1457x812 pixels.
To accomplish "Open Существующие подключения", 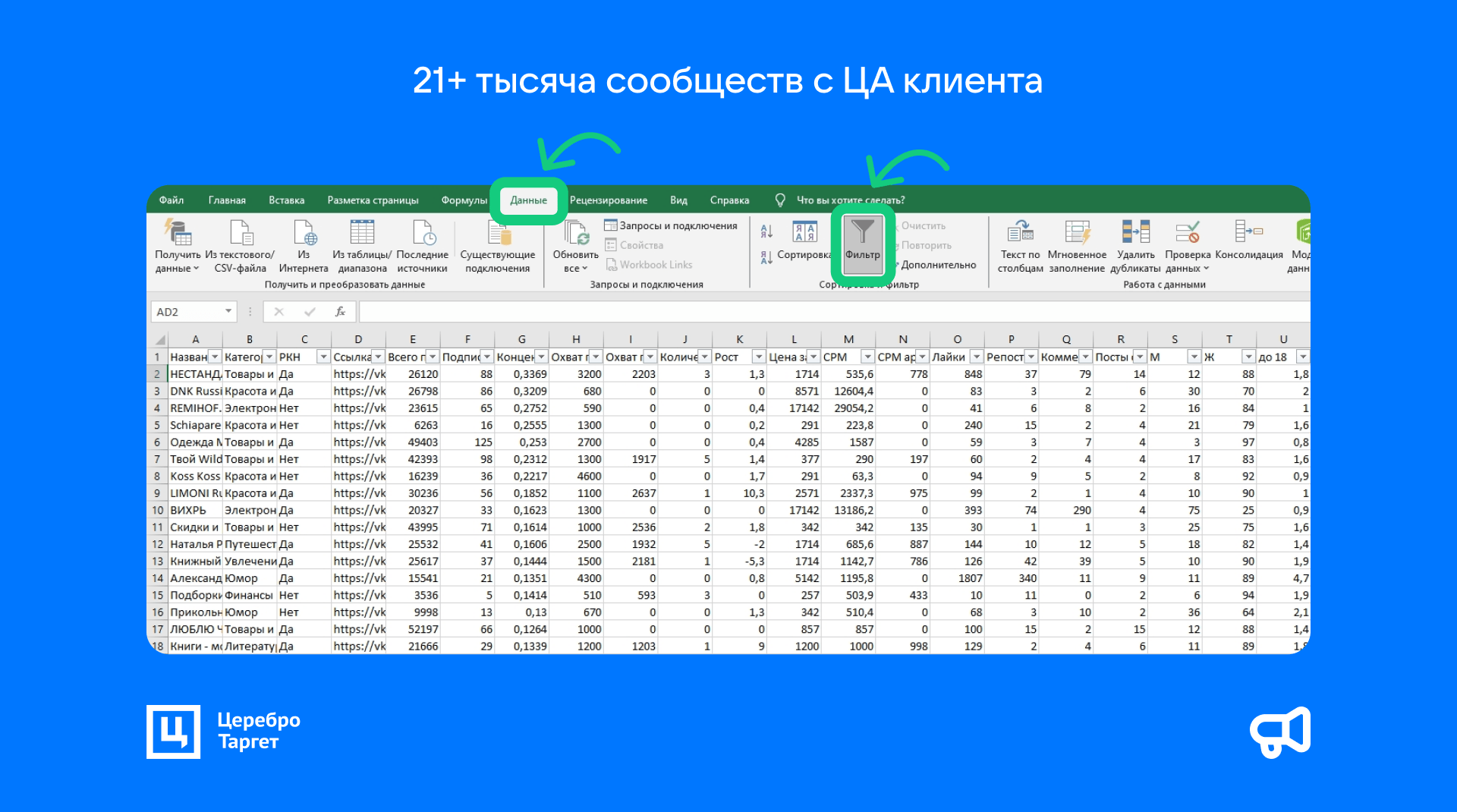I will coord(498,234).
